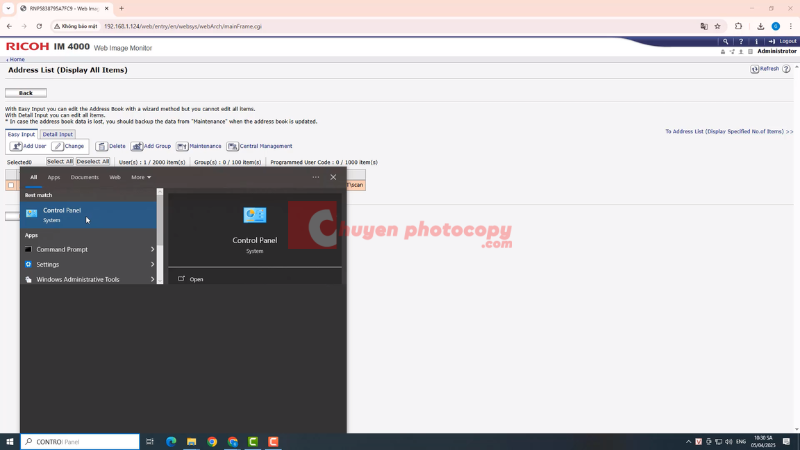This screenshot has height=450, width=800.
Task: Click the Refresh icon on Address List page
Action: [x=754, y=69]
